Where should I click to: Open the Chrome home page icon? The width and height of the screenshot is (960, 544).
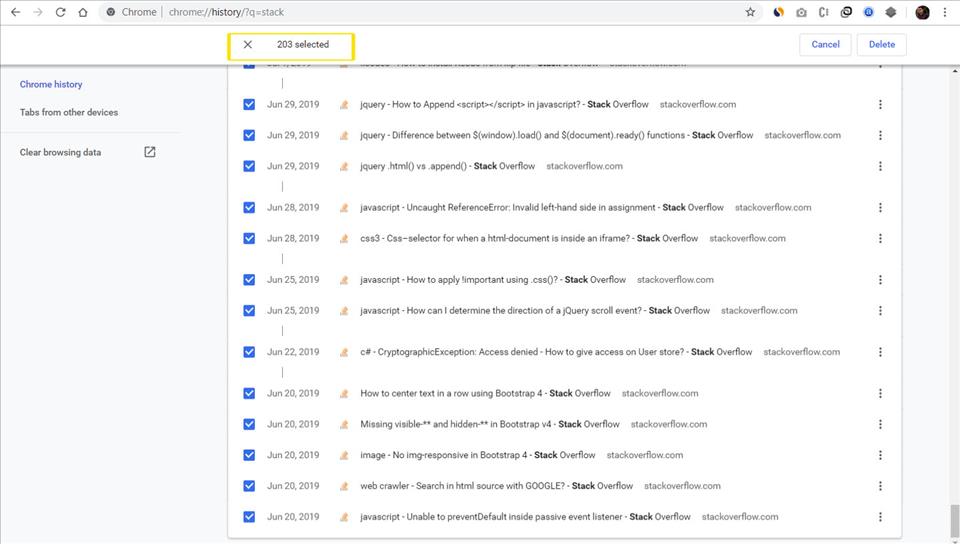coord(83,12)
